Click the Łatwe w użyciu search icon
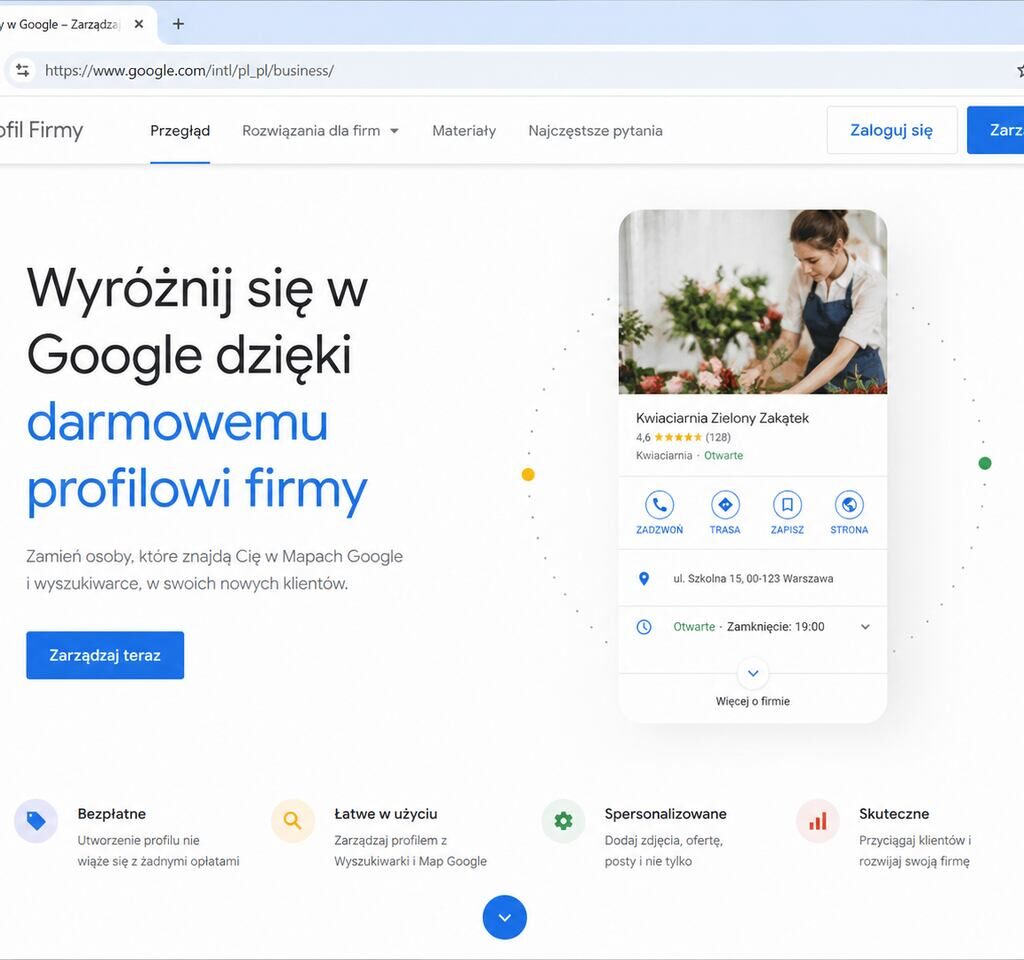Screen dimensions: 1024x960 [293, 821]
